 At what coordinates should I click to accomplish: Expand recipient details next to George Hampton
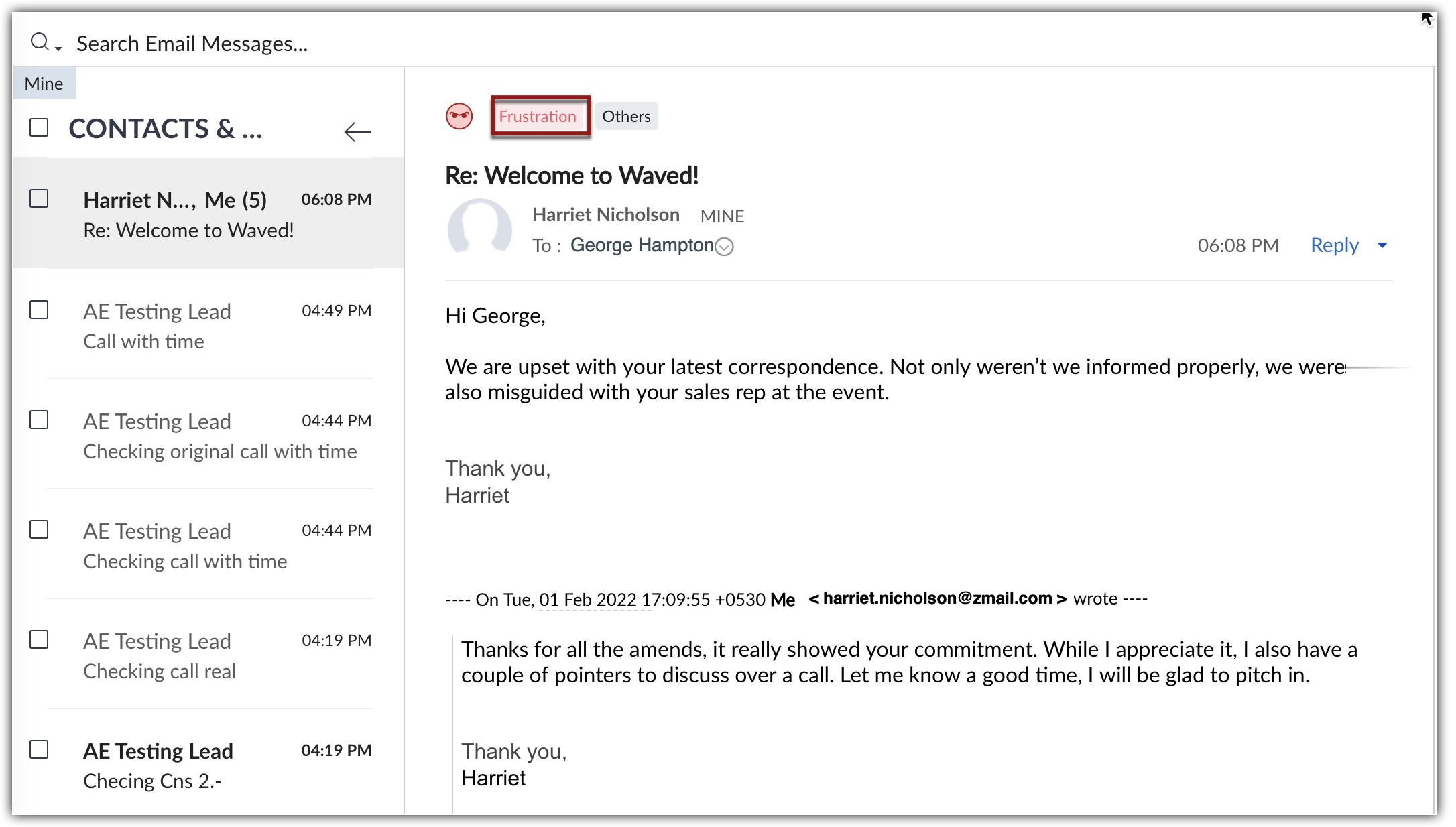pyautogui.click(x=725, y=247)
